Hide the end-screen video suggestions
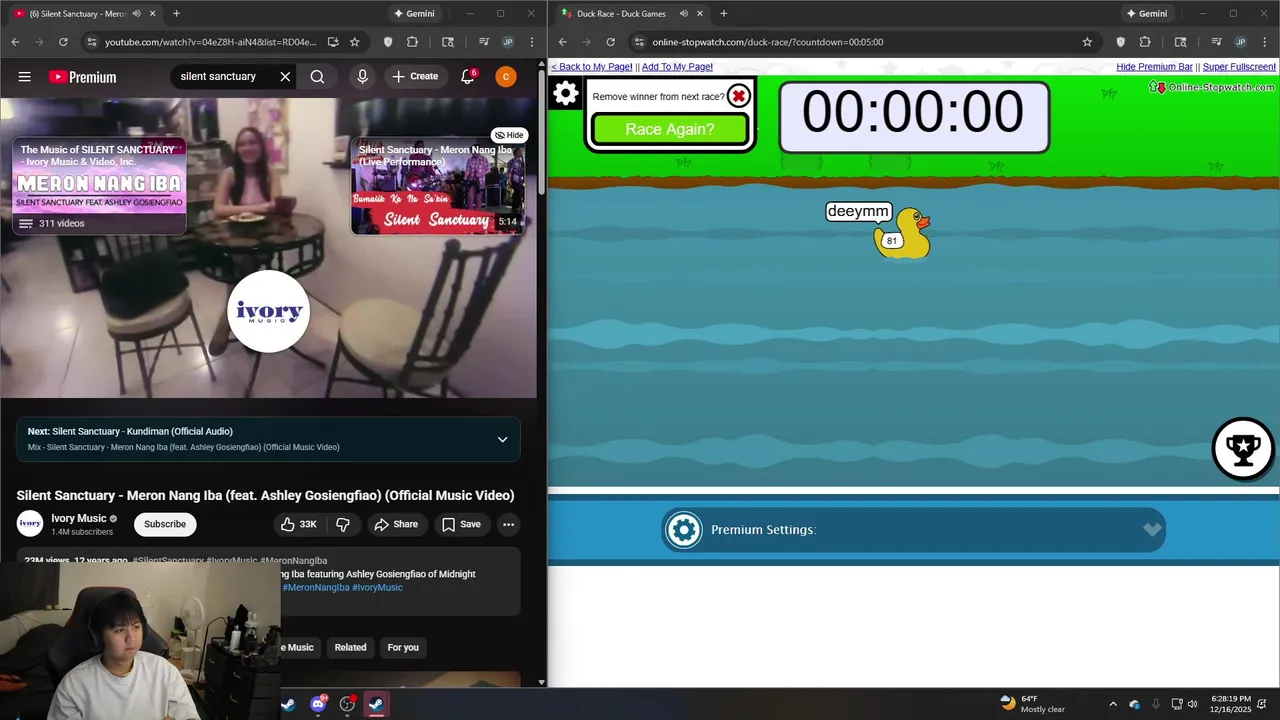1280x720 pixels. pos(509,135)
